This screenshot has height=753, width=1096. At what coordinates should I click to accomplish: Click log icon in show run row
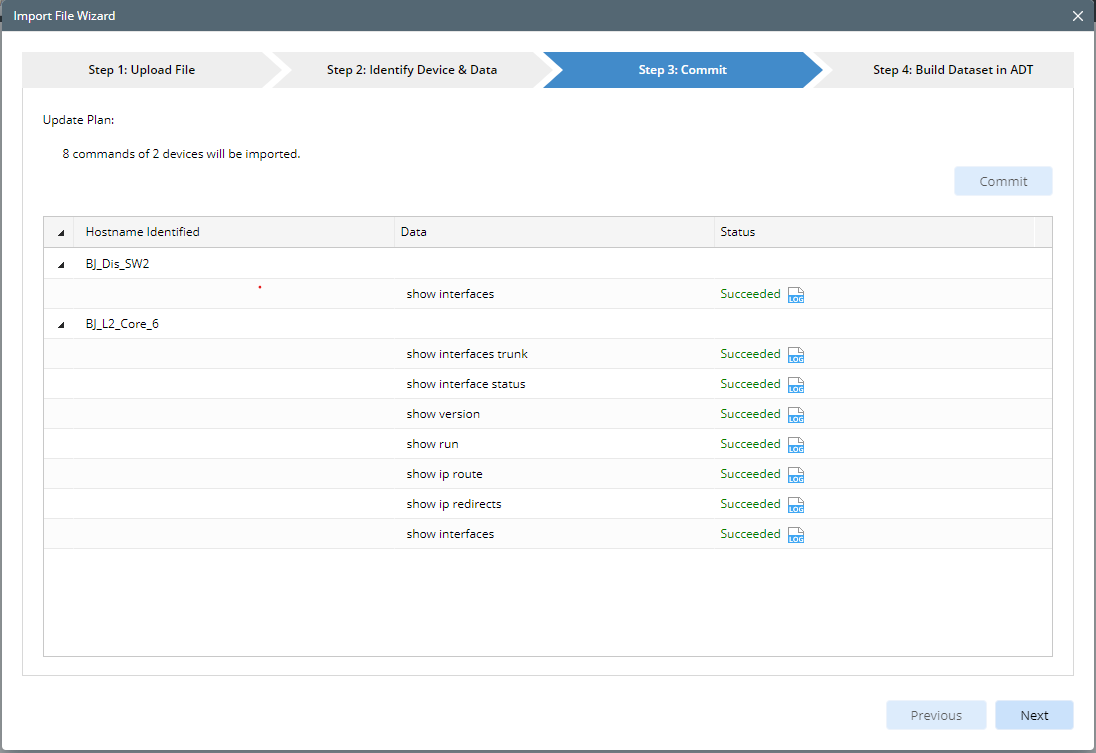click(x=796, y=445)
